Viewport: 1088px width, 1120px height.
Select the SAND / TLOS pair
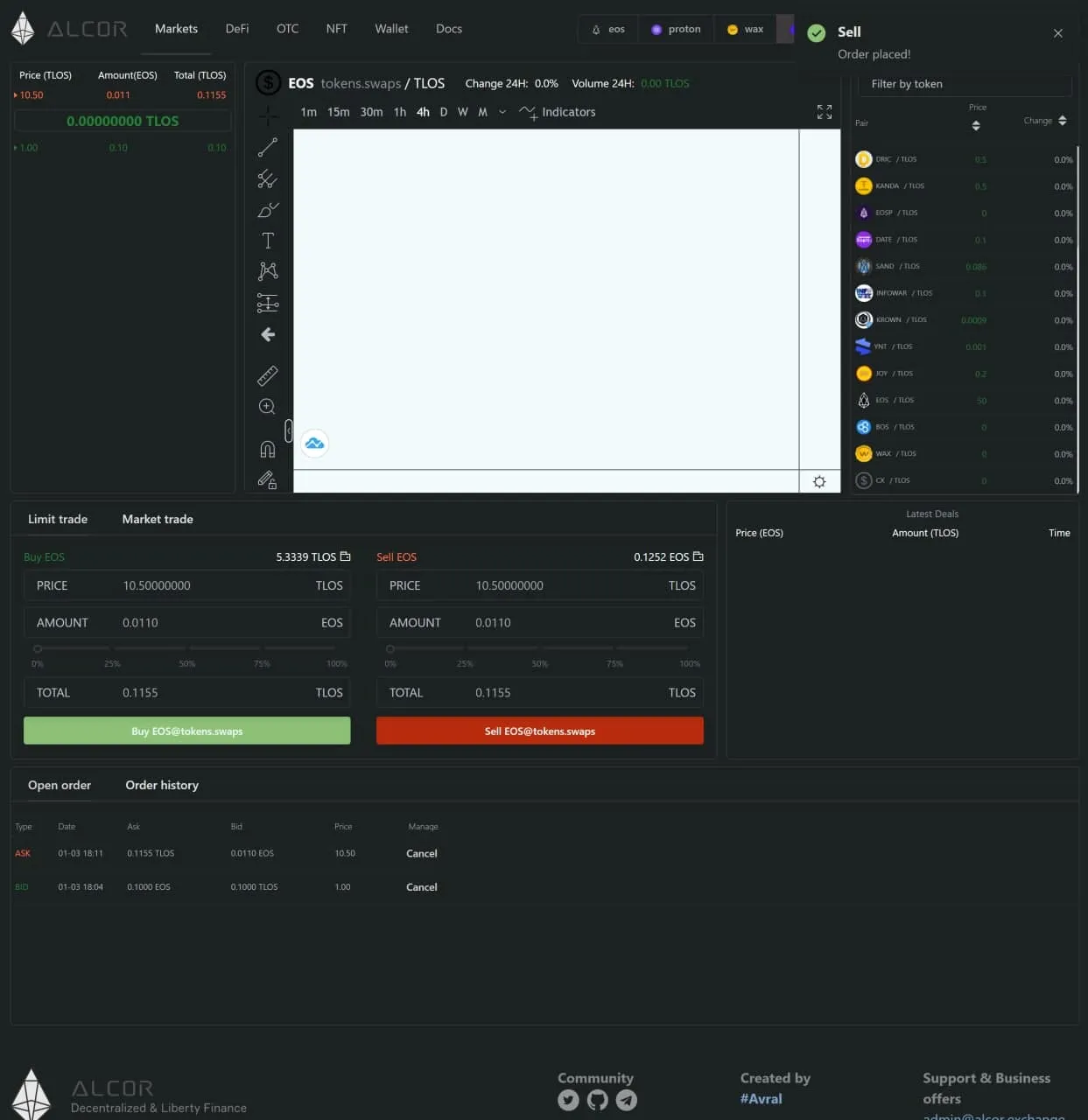click(x=964, y=266)
